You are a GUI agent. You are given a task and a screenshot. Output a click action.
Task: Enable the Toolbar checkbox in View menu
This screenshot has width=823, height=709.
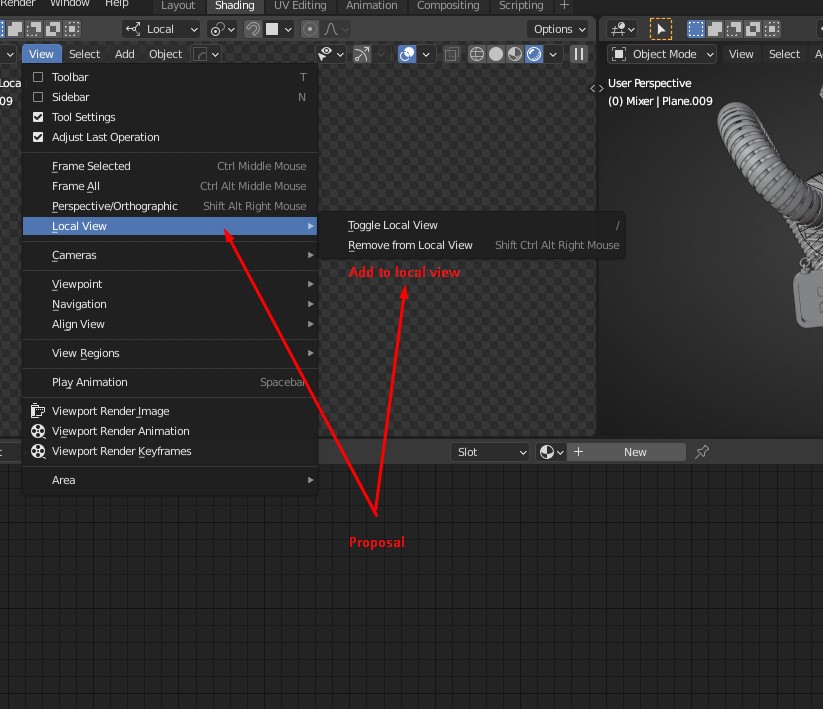pos(38,77)
